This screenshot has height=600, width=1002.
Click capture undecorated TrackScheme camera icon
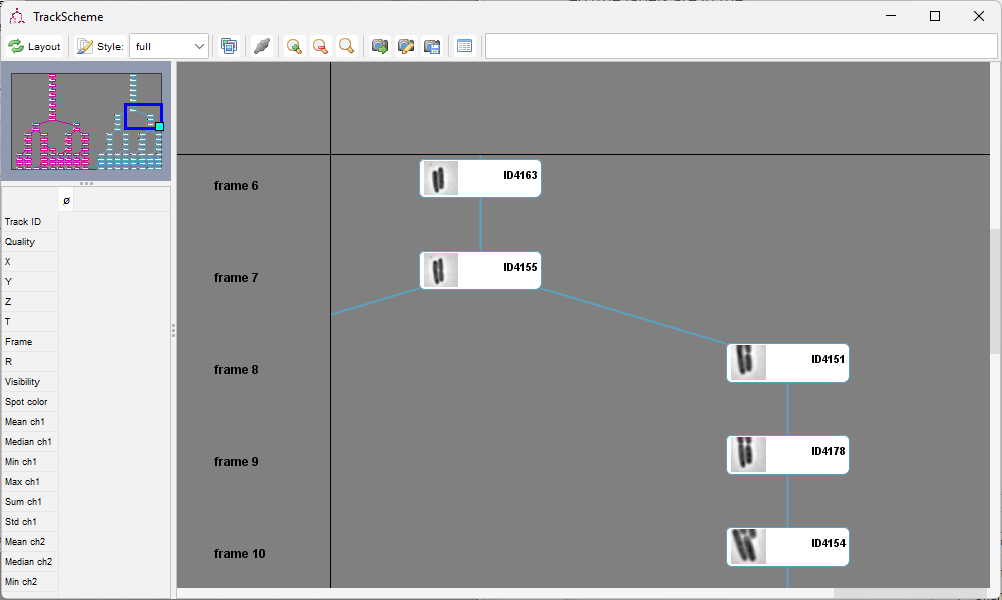(380, 47)
